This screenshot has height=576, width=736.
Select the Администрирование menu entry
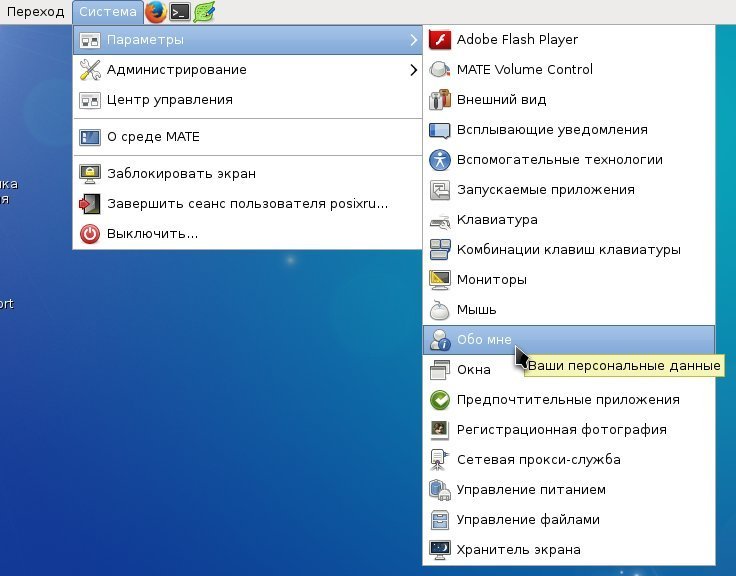[248, 70]
